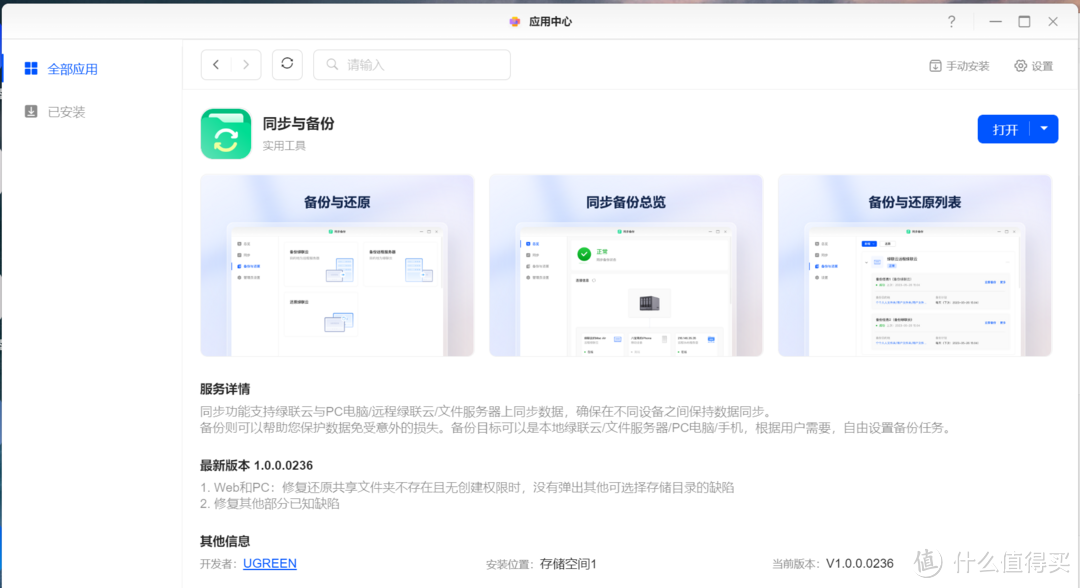Click the search magnifier icon
1080x588 pixels.
[332, 64]
